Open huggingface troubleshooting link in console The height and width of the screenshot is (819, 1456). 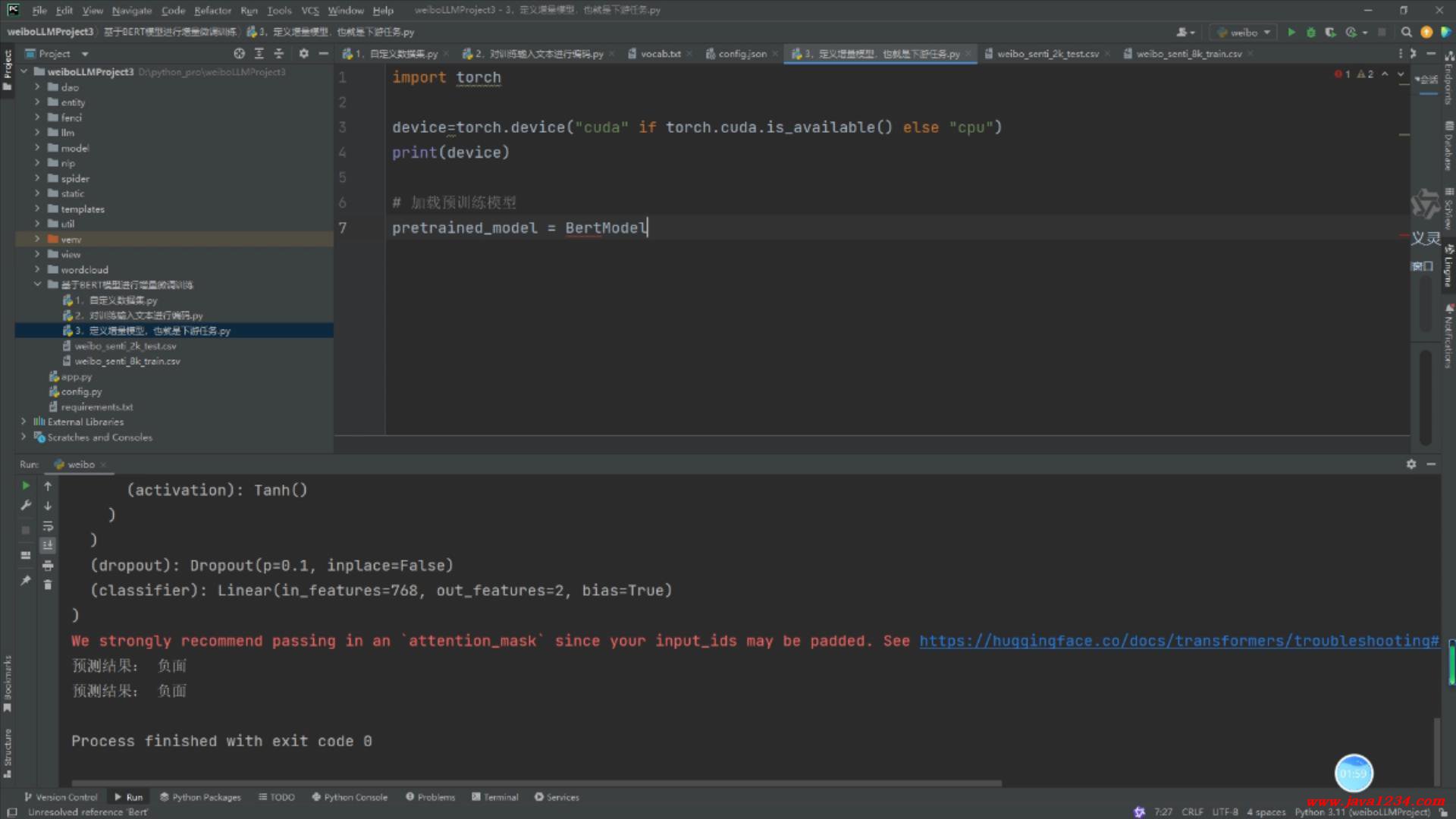coord(1178,641)
